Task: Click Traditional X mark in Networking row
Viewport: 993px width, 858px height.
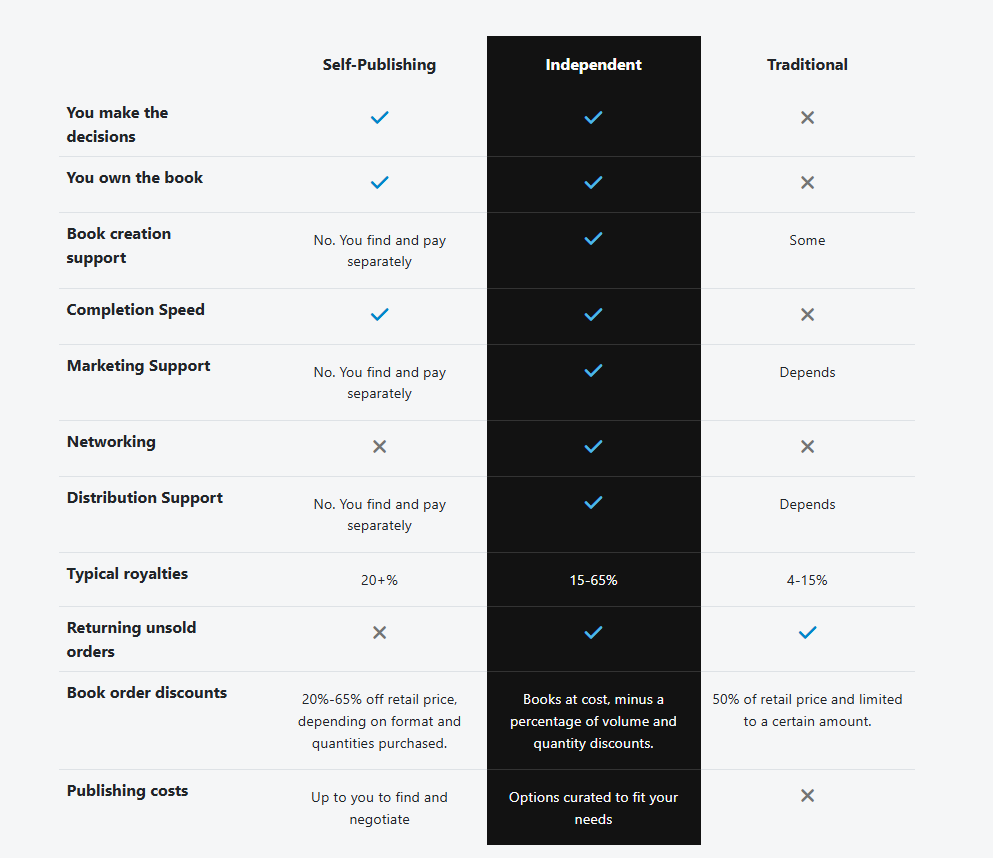Action: (807, 447)
